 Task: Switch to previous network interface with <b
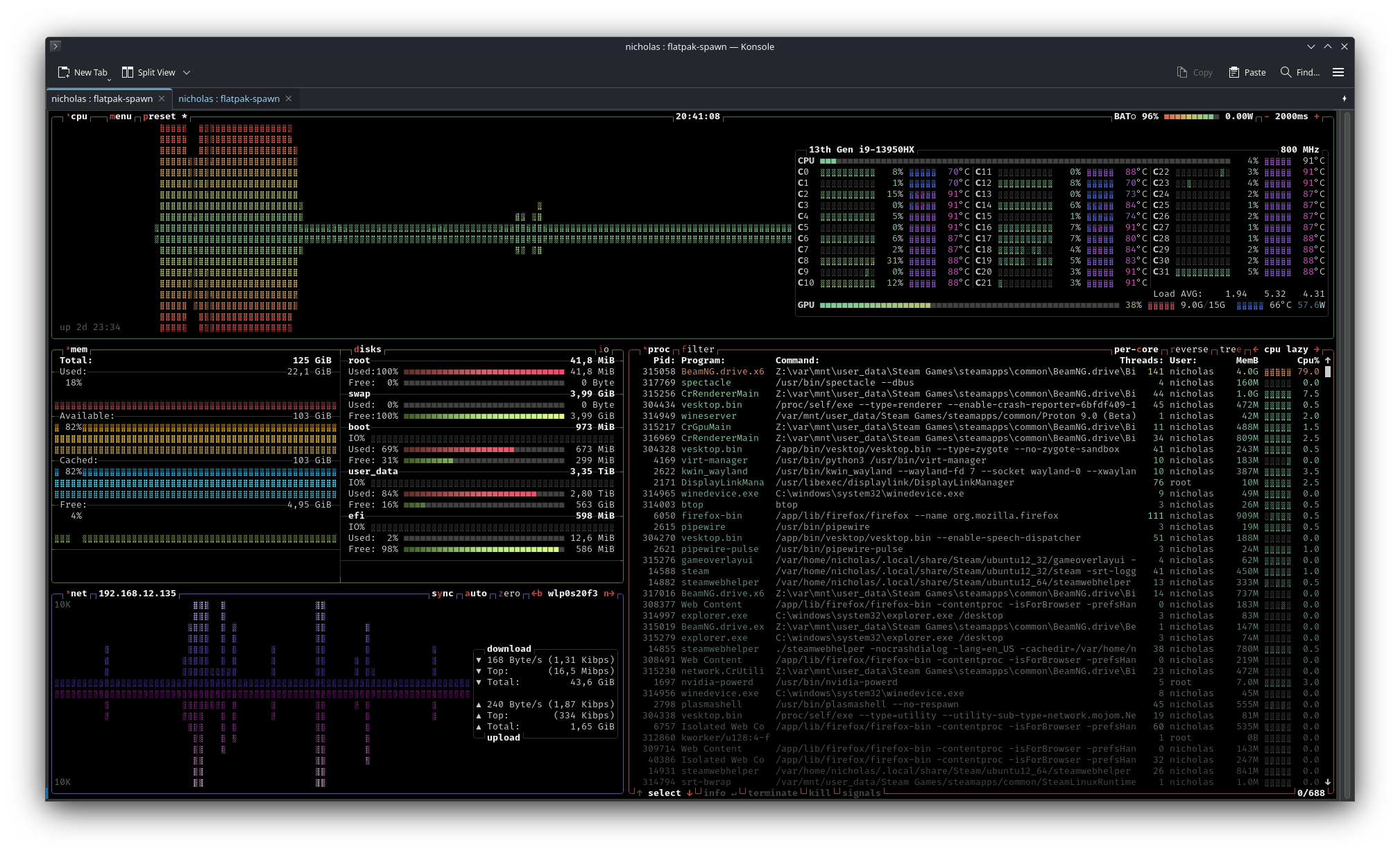tap(537, 594)
